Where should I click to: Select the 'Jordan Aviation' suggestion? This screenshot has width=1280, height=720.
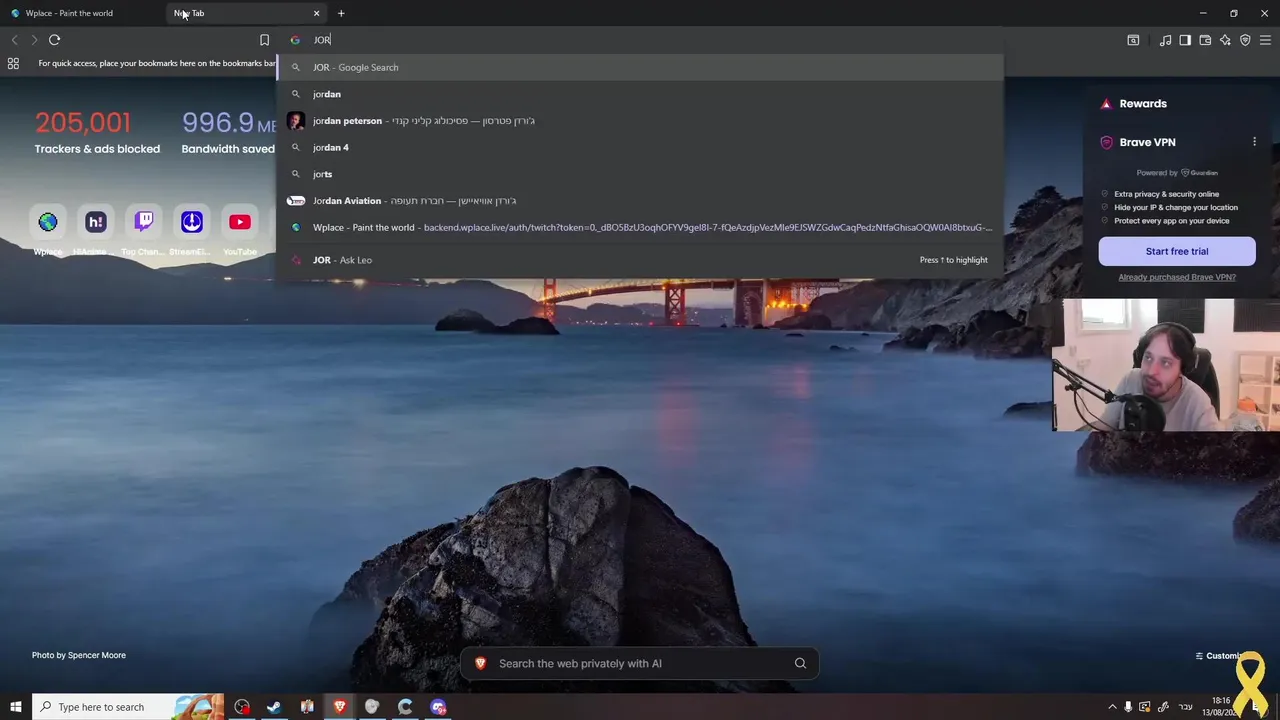click(640, 201)
